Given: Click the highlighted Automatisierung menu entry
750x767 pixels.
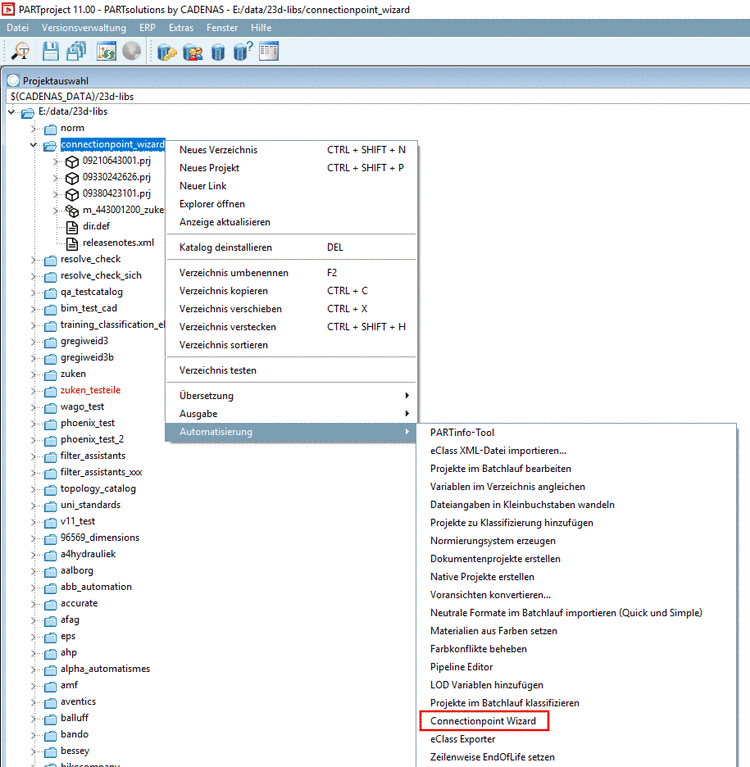Looking at the screenshot, I should pyautogui.click(x=291, y=432).
